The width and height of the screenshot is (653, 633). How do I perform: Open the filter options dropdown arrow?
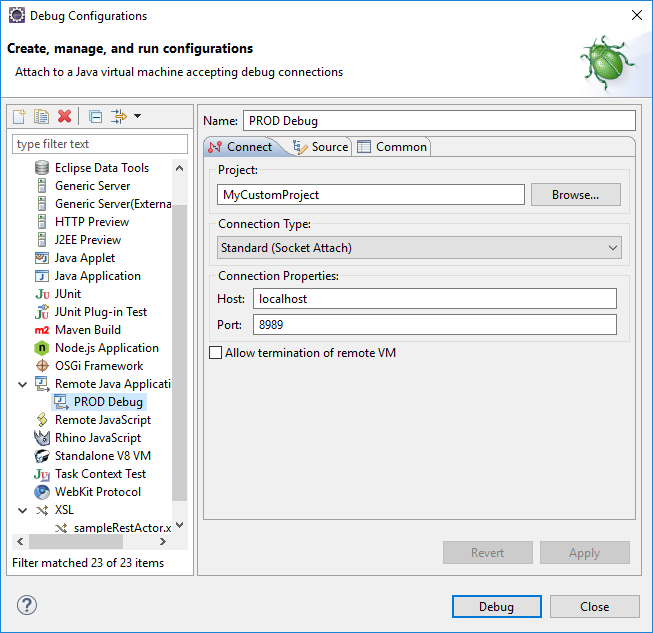[137, 116]
